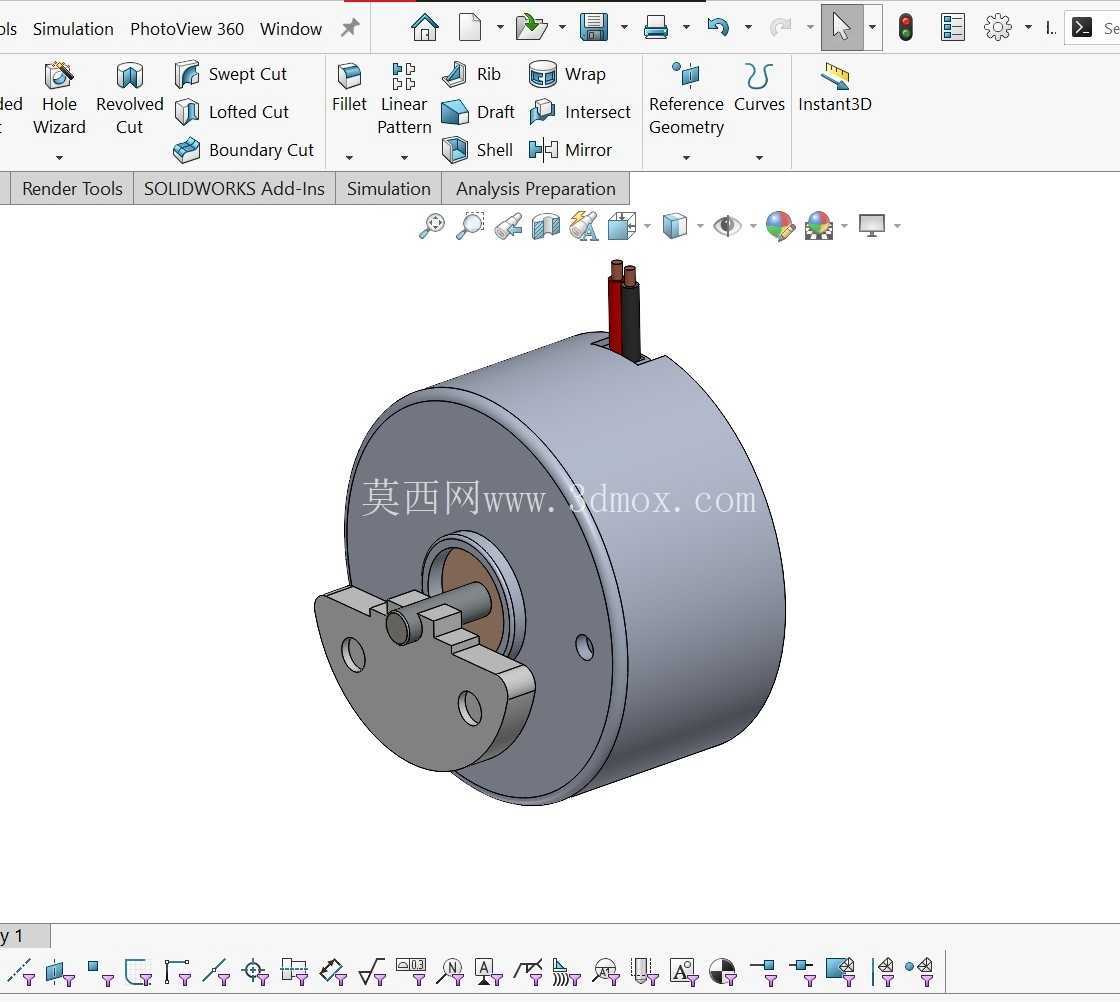Select the Shell feature
The width and height of the screenshot is (1120, 1002).
(476, 150)
